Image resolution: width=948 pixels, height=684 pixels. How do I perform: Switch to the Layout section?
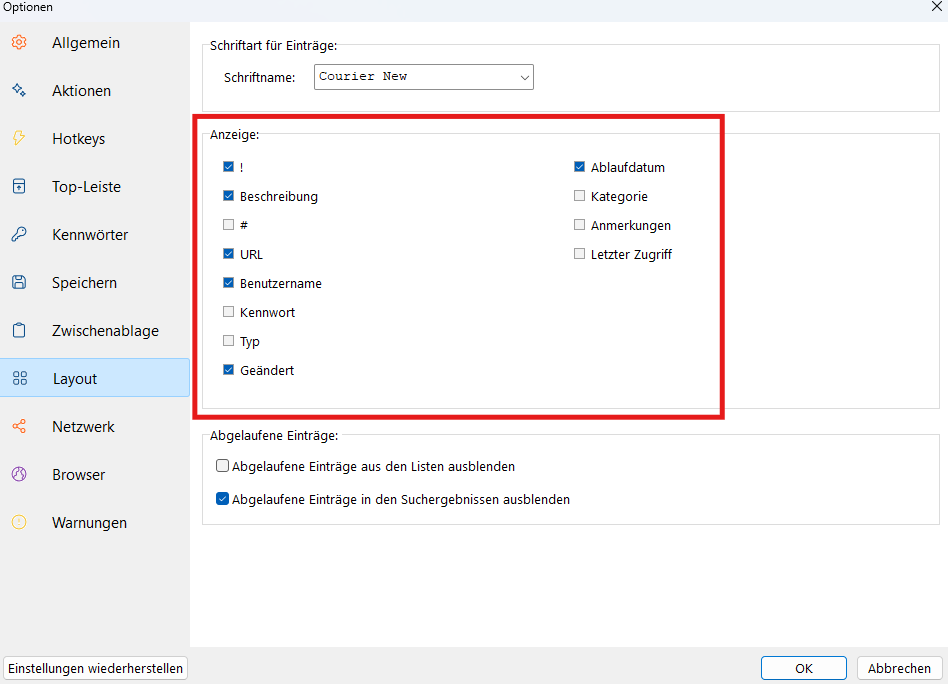click(x=95, y=378)
